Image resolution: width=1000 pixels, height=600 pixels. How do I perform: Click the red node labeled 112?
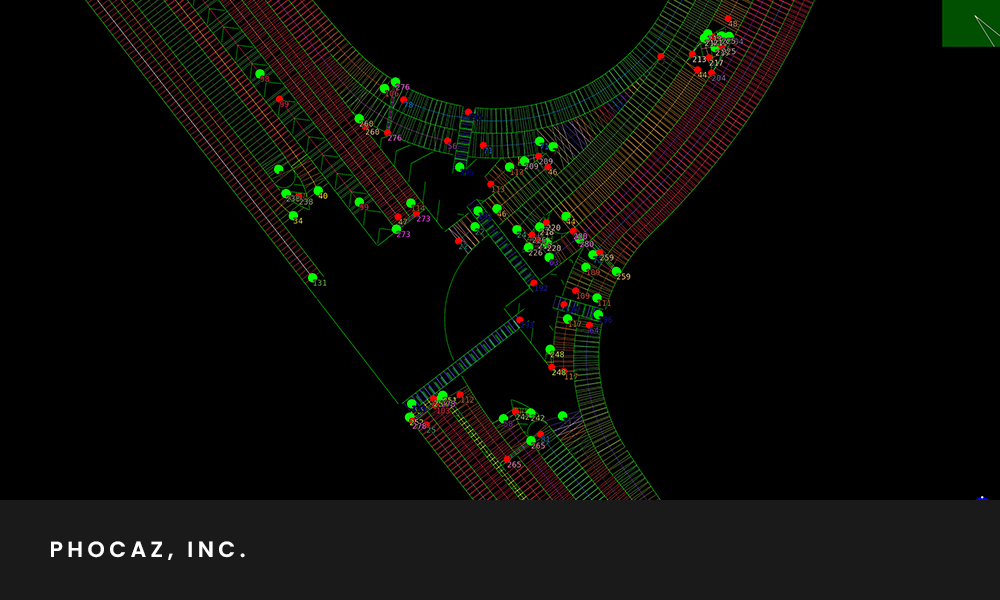coord(460,395)
